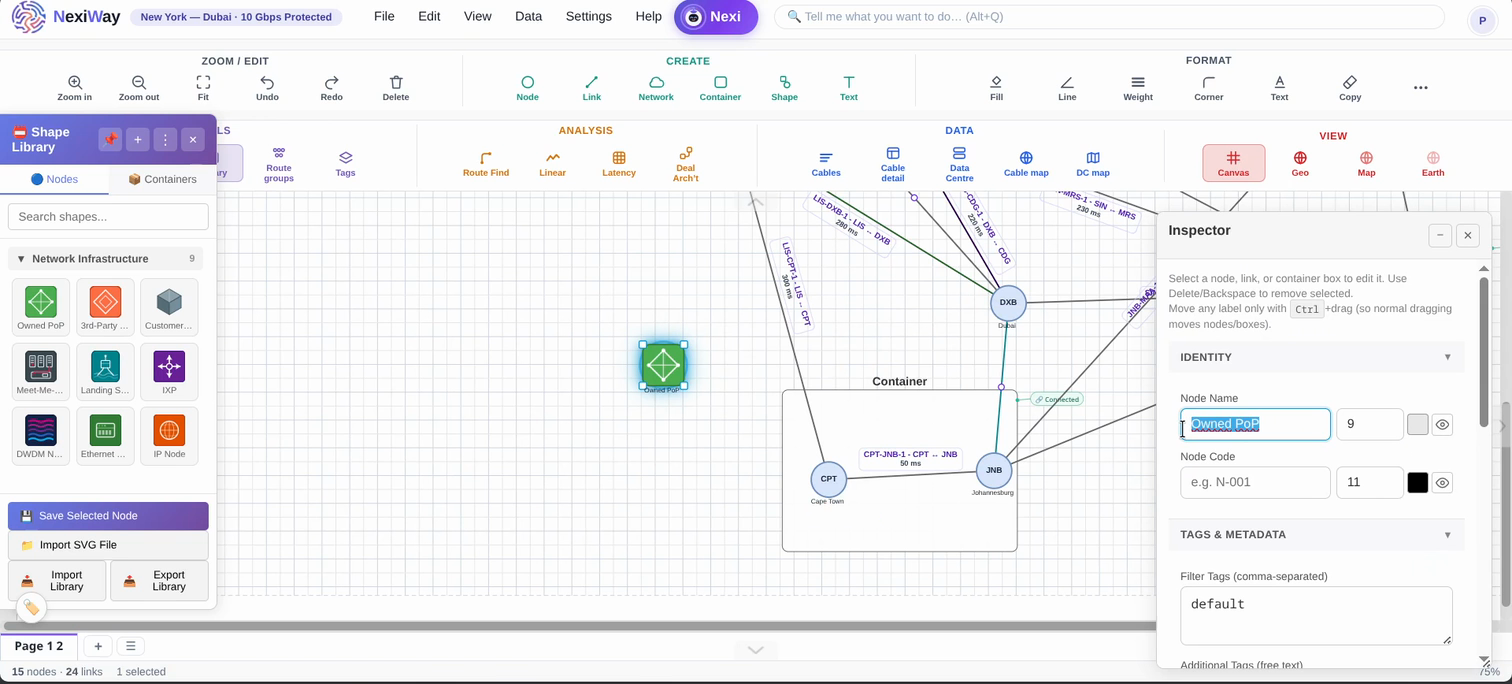Click Import SVG File button

coord(108,545)
